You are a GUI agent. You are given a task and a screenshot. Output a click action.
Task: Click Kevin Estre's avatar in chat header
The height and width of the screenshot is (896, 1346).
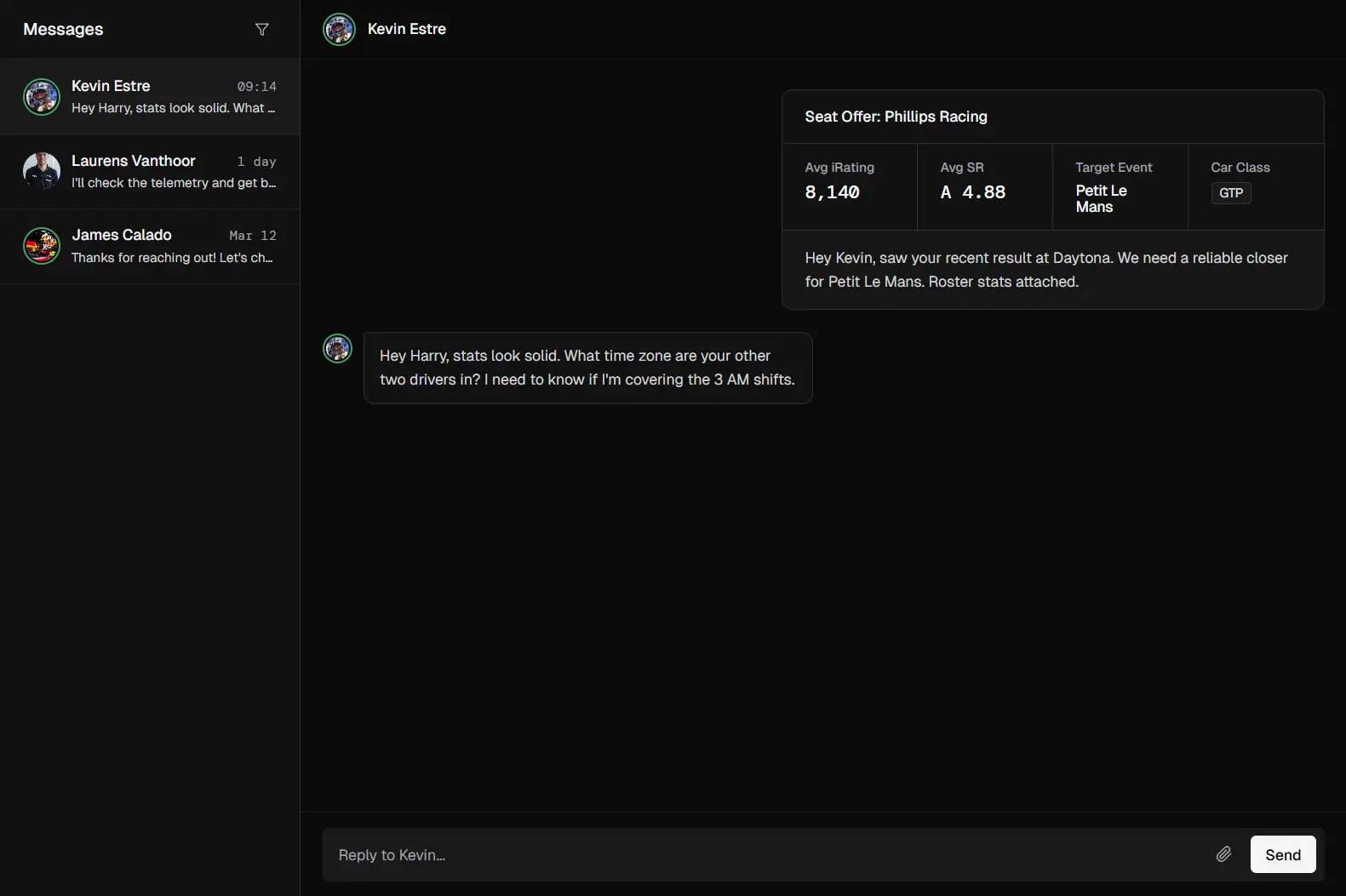point(339,29)
